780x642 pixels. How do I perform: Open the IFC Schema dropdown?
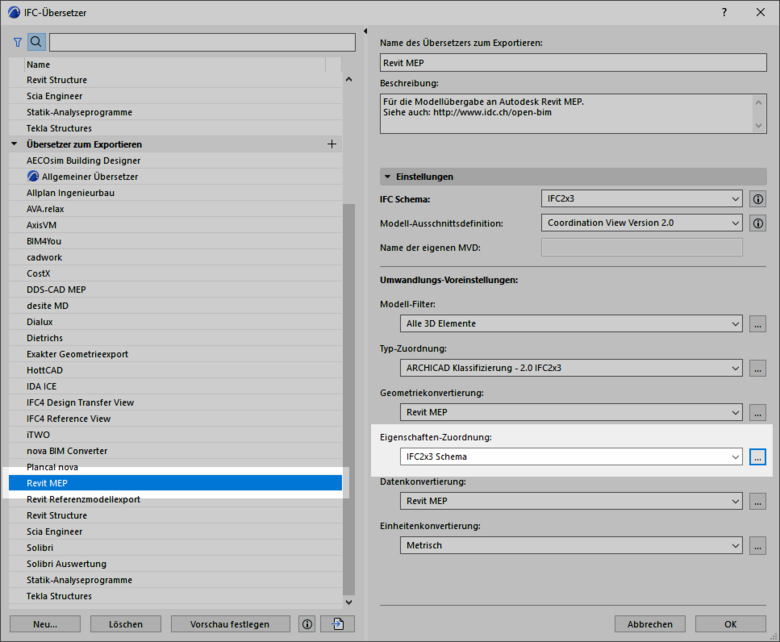(x=642, y=199)
